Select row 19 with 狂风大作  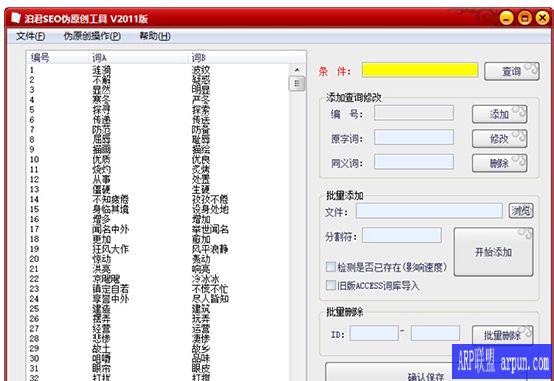point(158,249)
